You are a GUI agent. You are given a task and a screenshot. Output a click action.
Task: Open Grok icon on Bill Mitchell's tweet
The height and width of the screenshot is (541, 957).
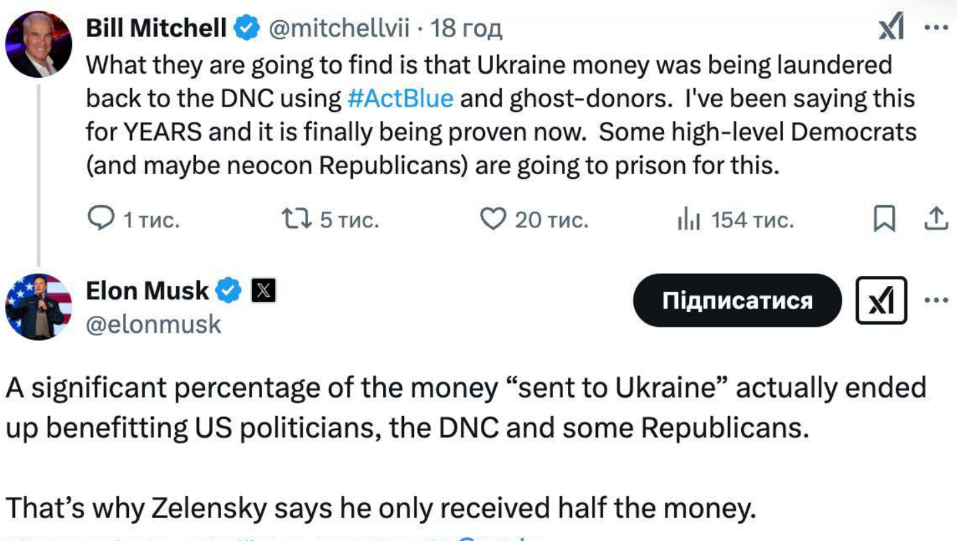coord(890,28)
